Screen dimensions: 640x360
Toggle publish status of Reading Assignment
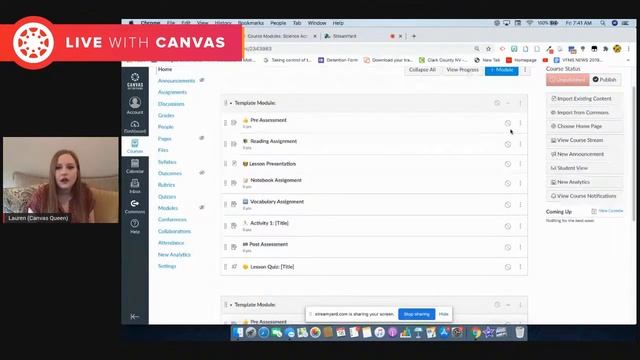click(508, 144)
